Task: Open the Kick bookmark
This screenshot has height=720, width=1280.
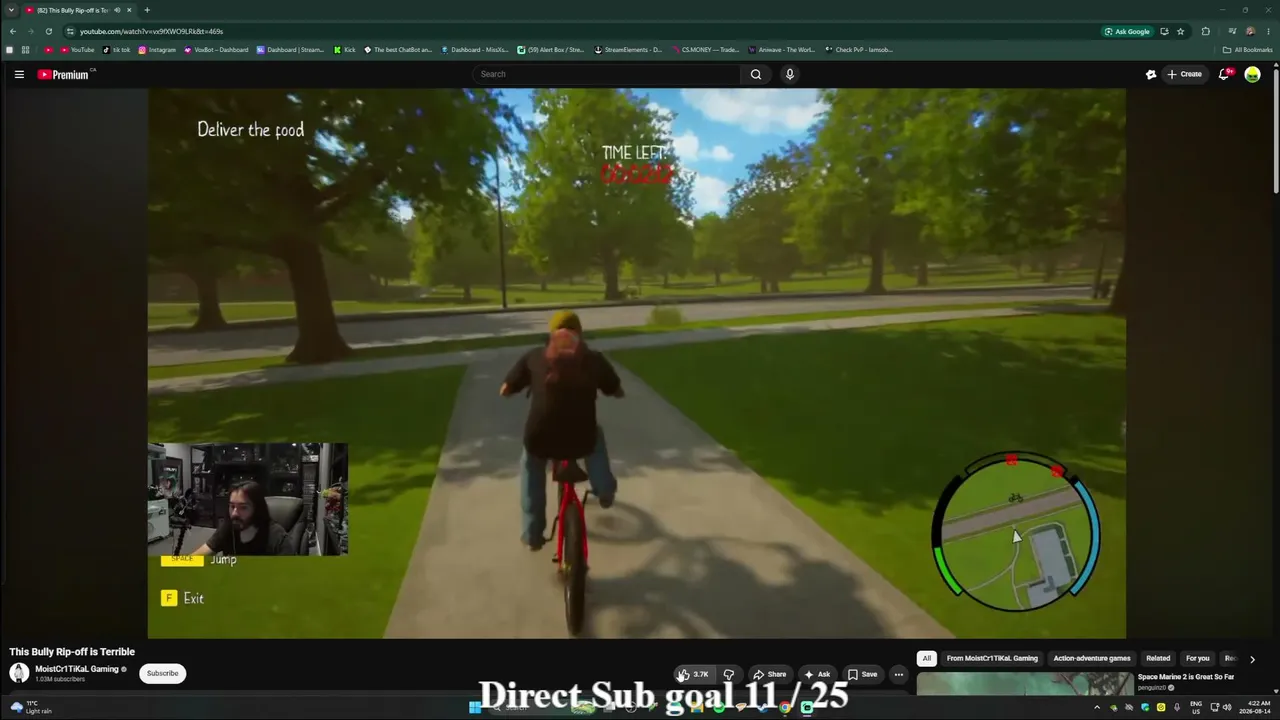Action: [x=345, y=50]
